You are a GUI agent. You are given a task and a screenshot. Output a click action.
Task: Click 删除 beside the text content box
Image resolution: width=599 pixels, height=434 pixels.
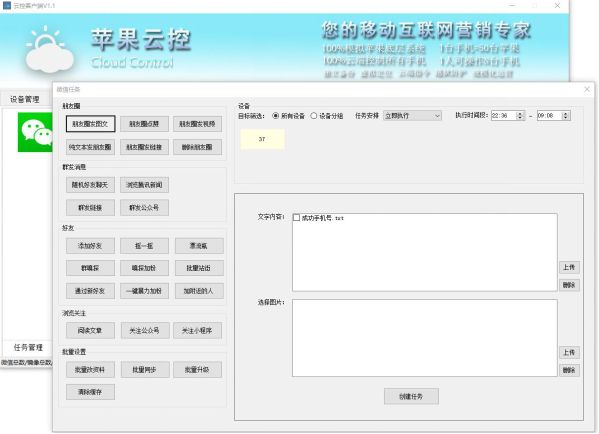[570, 285]
